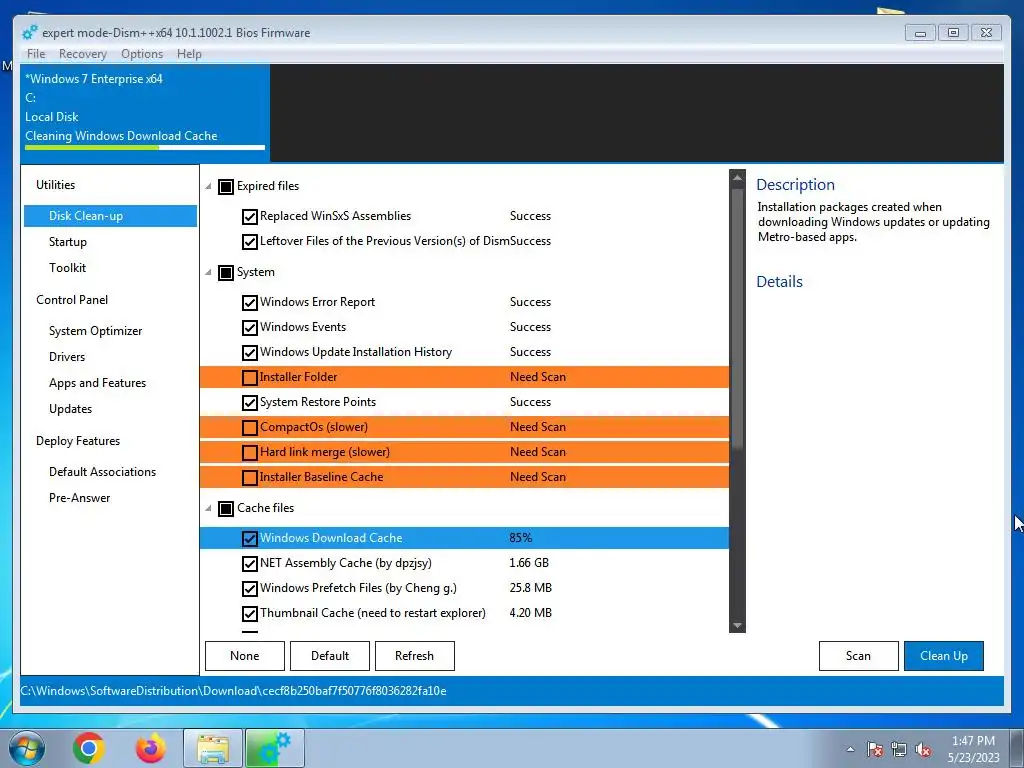The height and width of the screenshot is (768, 1024).
Task: Open the network tray icon
Action: click(899, 749)
